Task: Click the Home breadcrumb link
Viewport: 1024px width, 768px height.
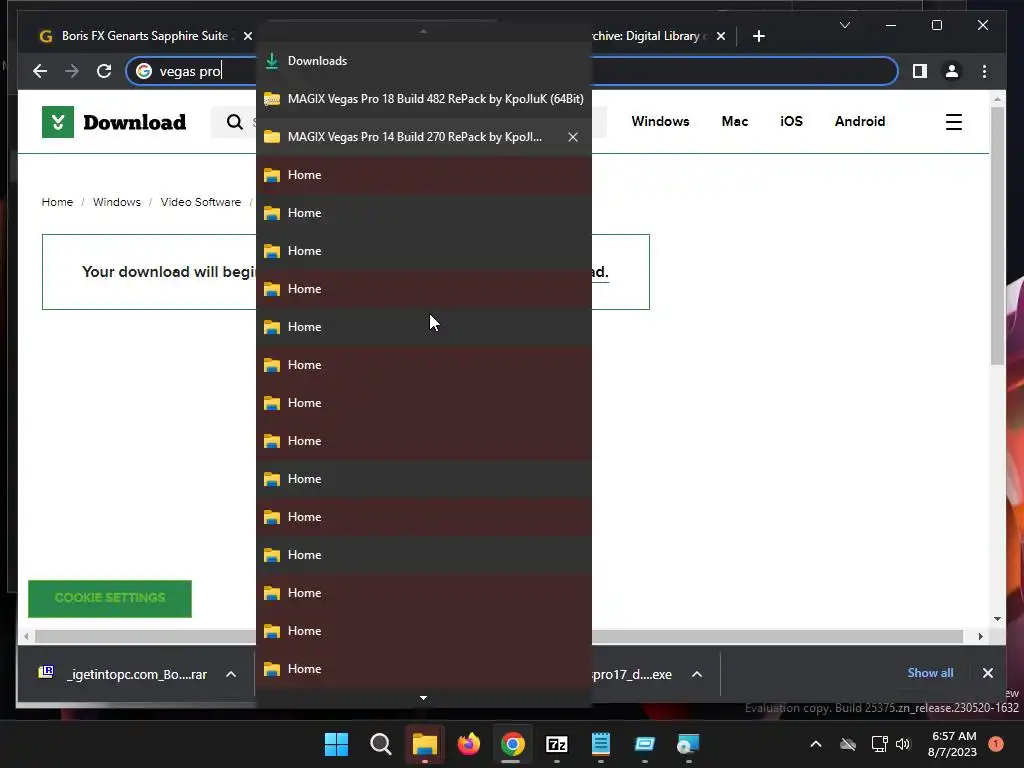Action: click(x=57, y=202)
